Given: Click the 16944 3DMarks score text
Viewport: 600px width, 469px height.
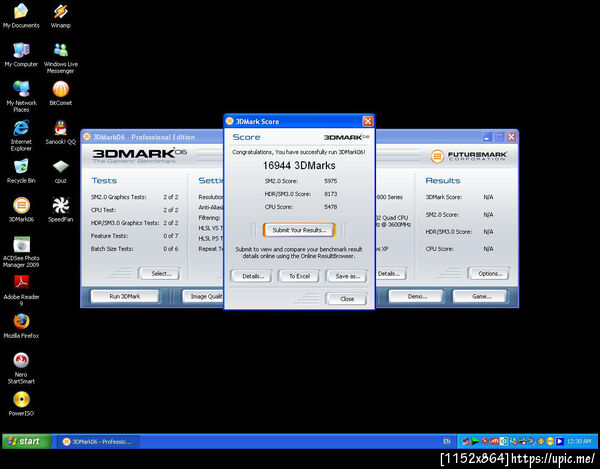Looking at the screenshot, I should [299, 166].
